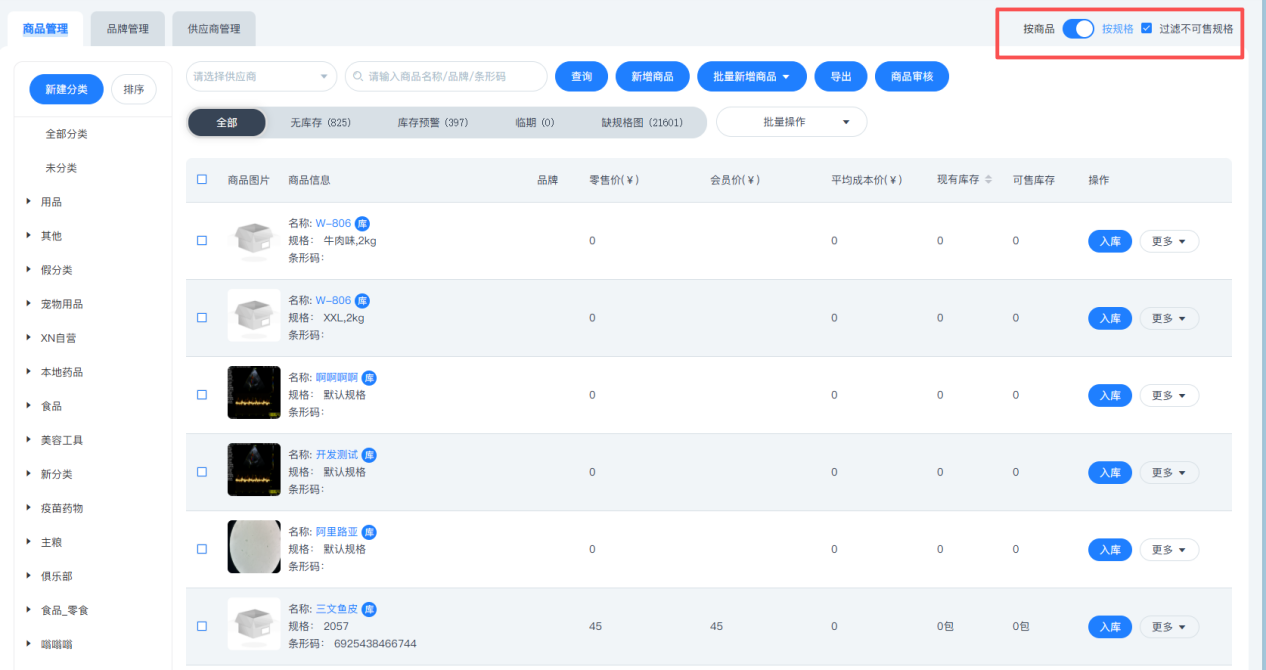Viewport: 1266px width, 670px height.
Task: Click the 新增商品 button
Action: tap(653, 77)
